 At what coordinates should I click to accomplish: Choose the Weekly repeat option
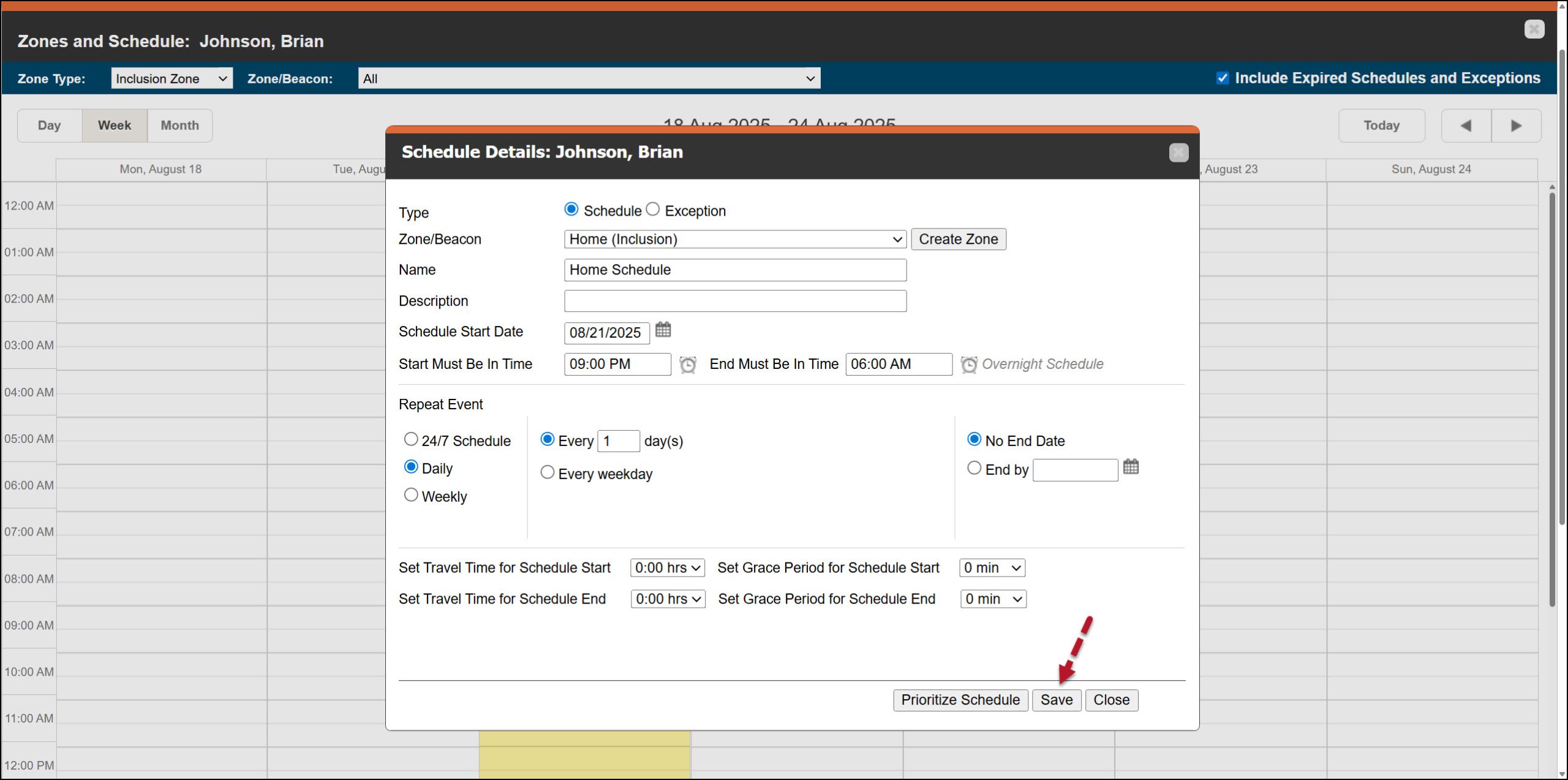point(411,495)
